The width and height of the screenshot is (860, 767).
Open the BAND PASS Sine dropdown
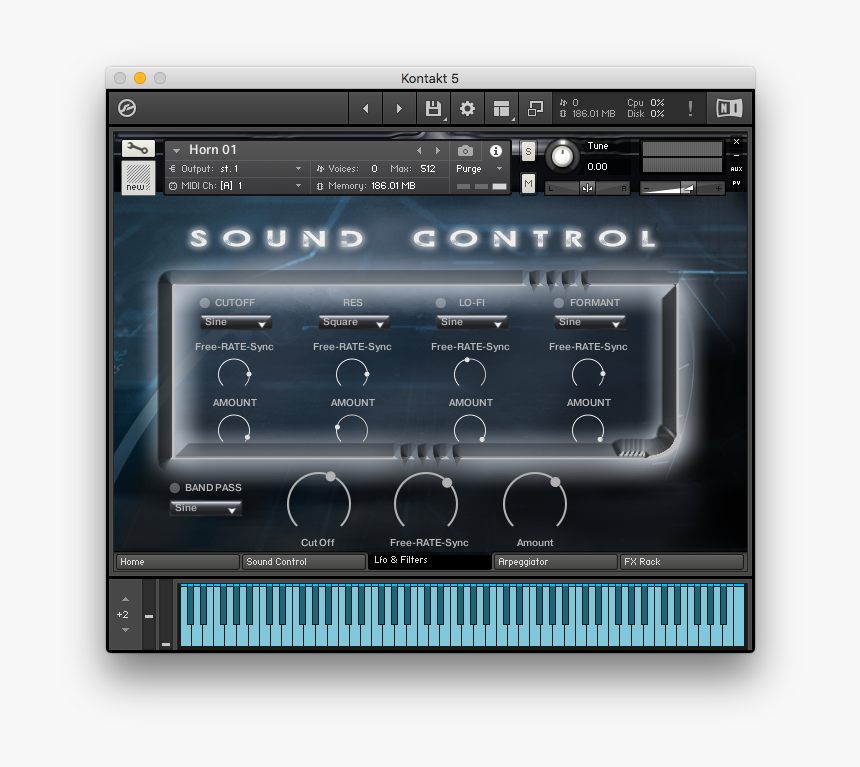tap(206, 508)
